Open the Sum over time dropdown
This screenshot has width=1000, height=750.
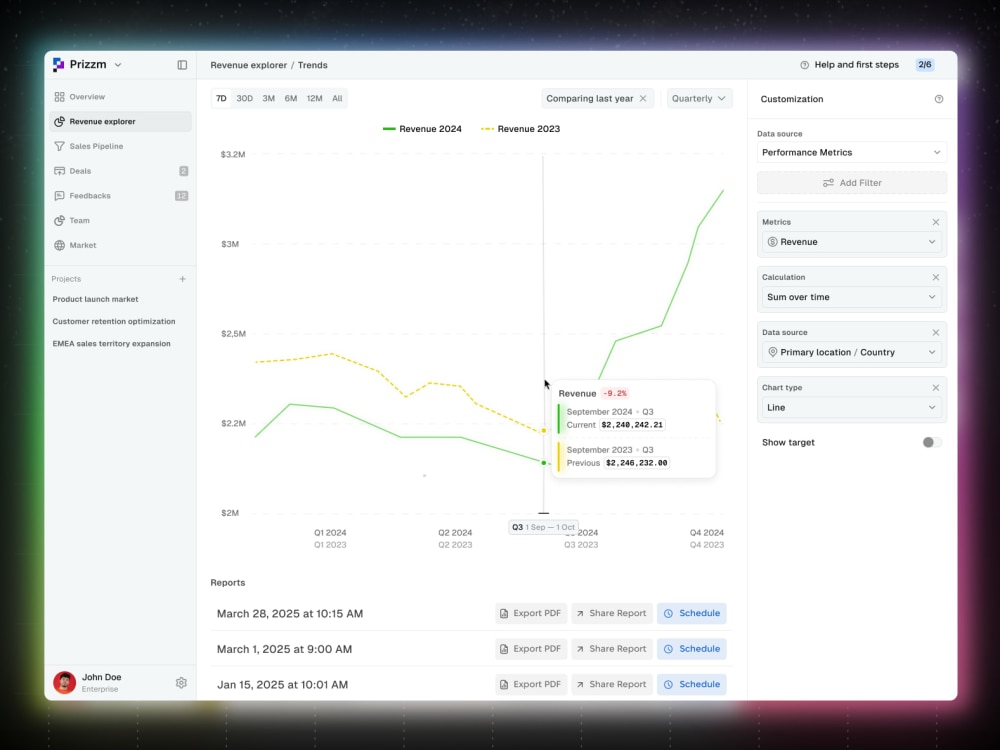(x=851, y=297)
